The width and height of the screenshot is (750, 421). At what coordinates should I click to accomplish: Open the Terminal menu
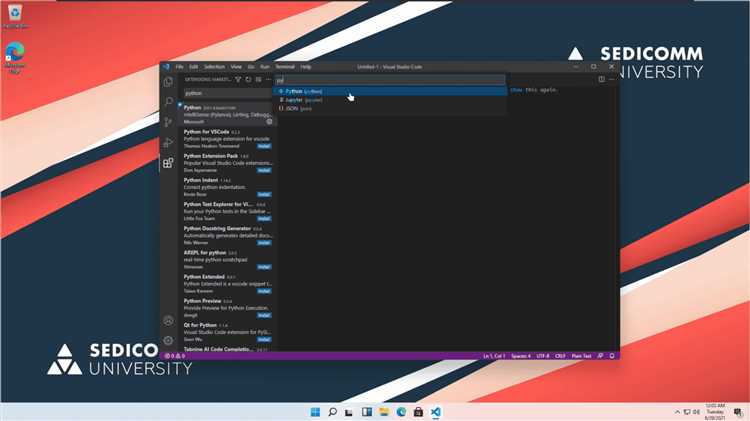tap(285, 67)
